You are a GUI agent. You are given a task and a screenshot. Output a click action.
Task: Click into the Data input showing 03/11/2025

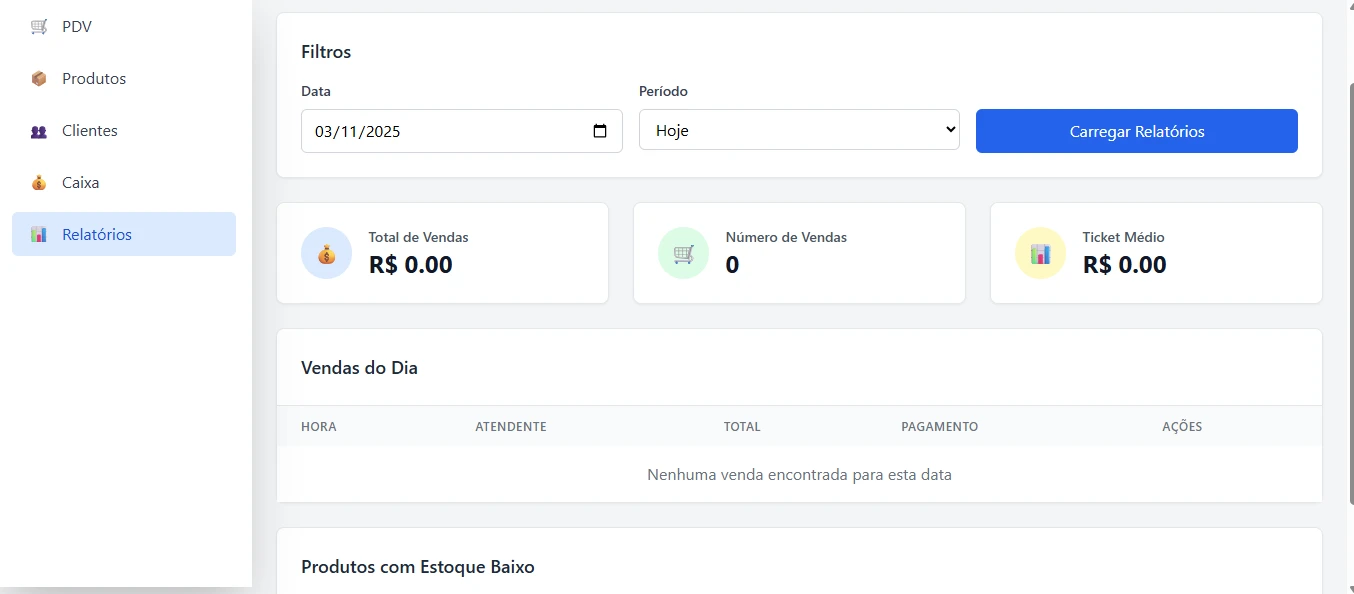400,131
